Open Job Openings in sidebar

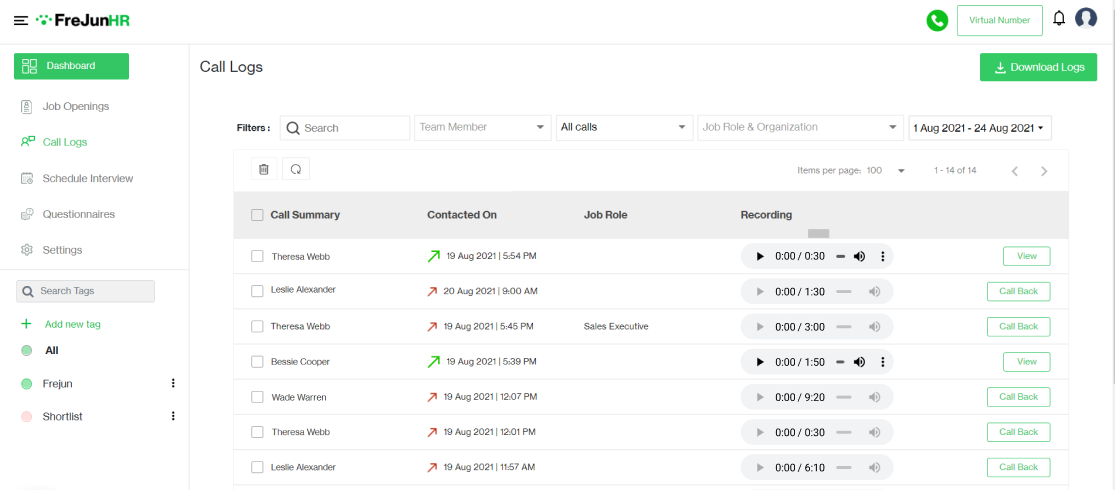pos(75,106)
